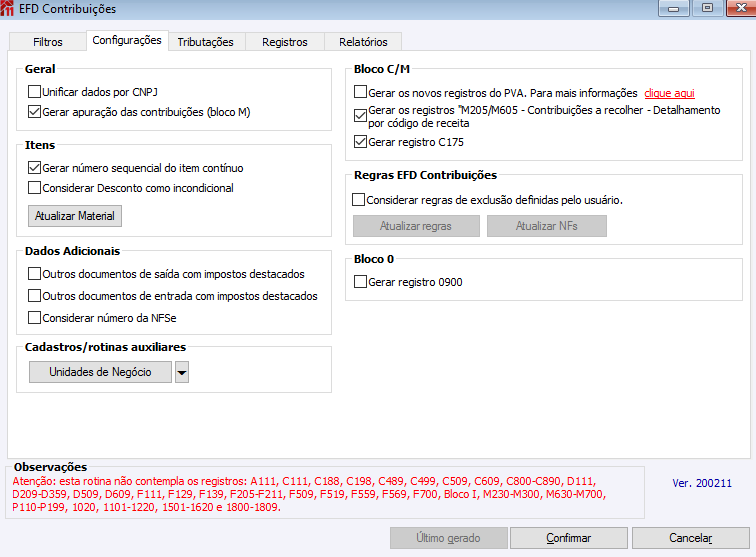Viewport: 756px width, 557px height.
Task: Minimize the EFD Contribuições window
Action: click(x=674, y=8)
